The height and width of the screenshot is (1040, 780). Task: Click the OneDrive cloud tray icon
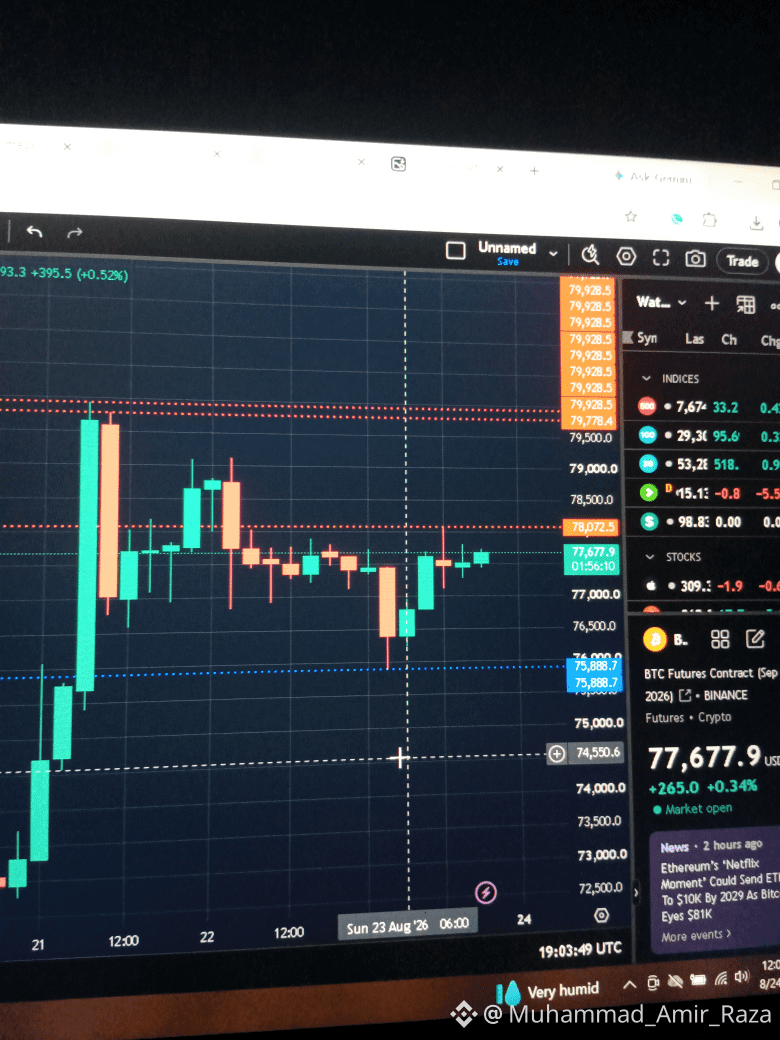tap(675, 982)
